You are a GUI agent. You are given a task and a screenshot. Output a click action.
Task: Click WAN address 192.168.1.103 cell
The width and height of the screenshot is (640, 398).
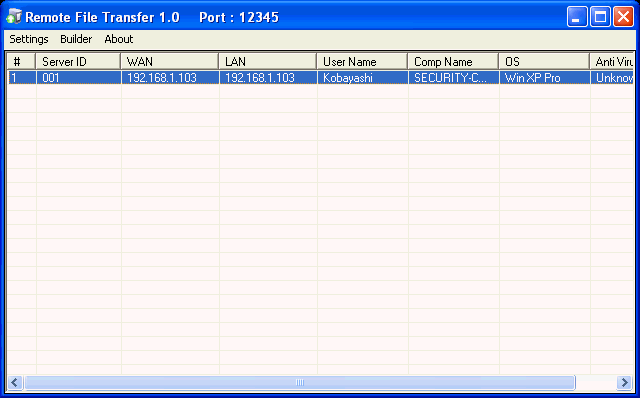[170, 78]
